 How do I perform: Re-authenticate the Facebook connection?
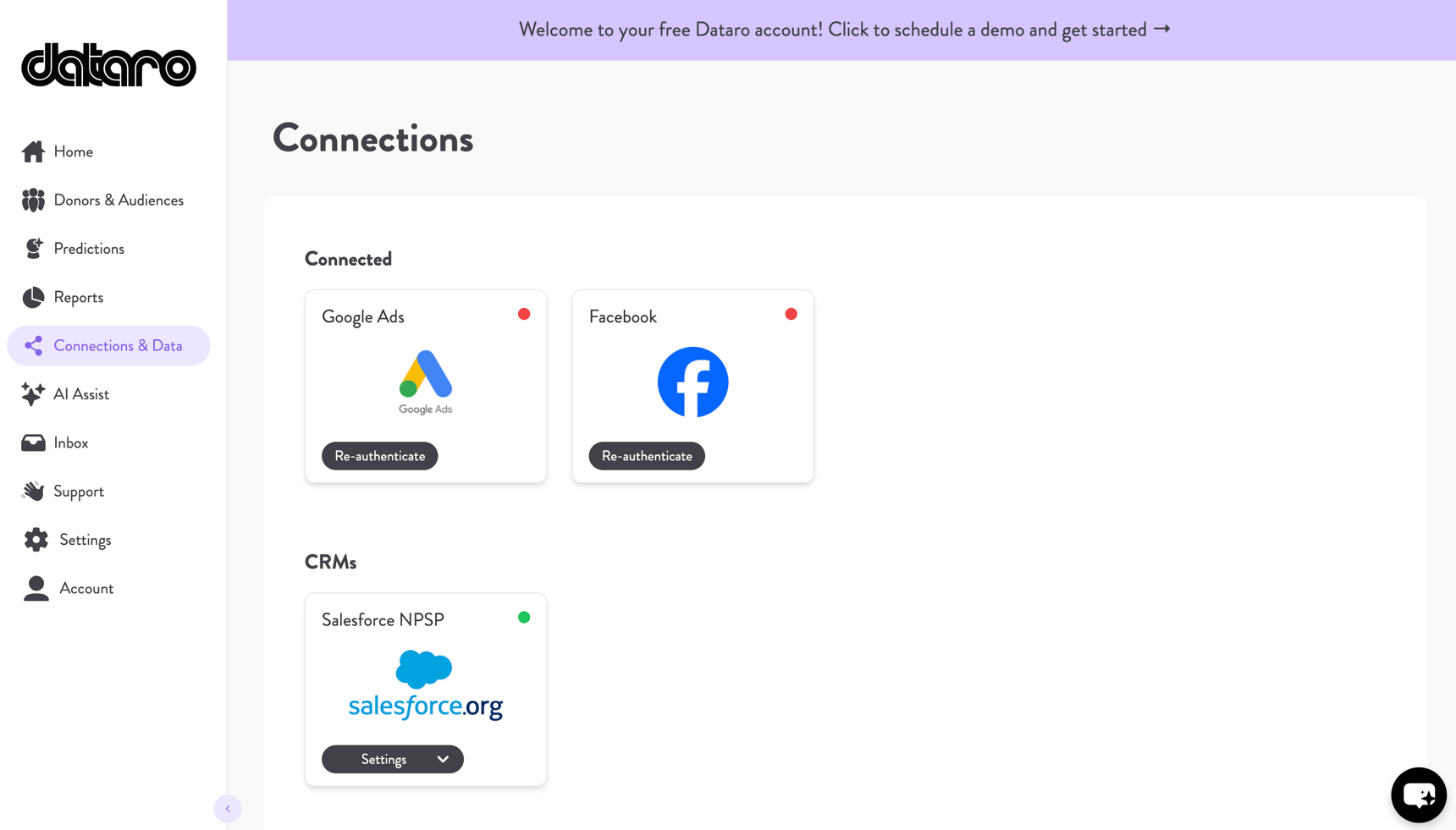[x=646, y=455]
